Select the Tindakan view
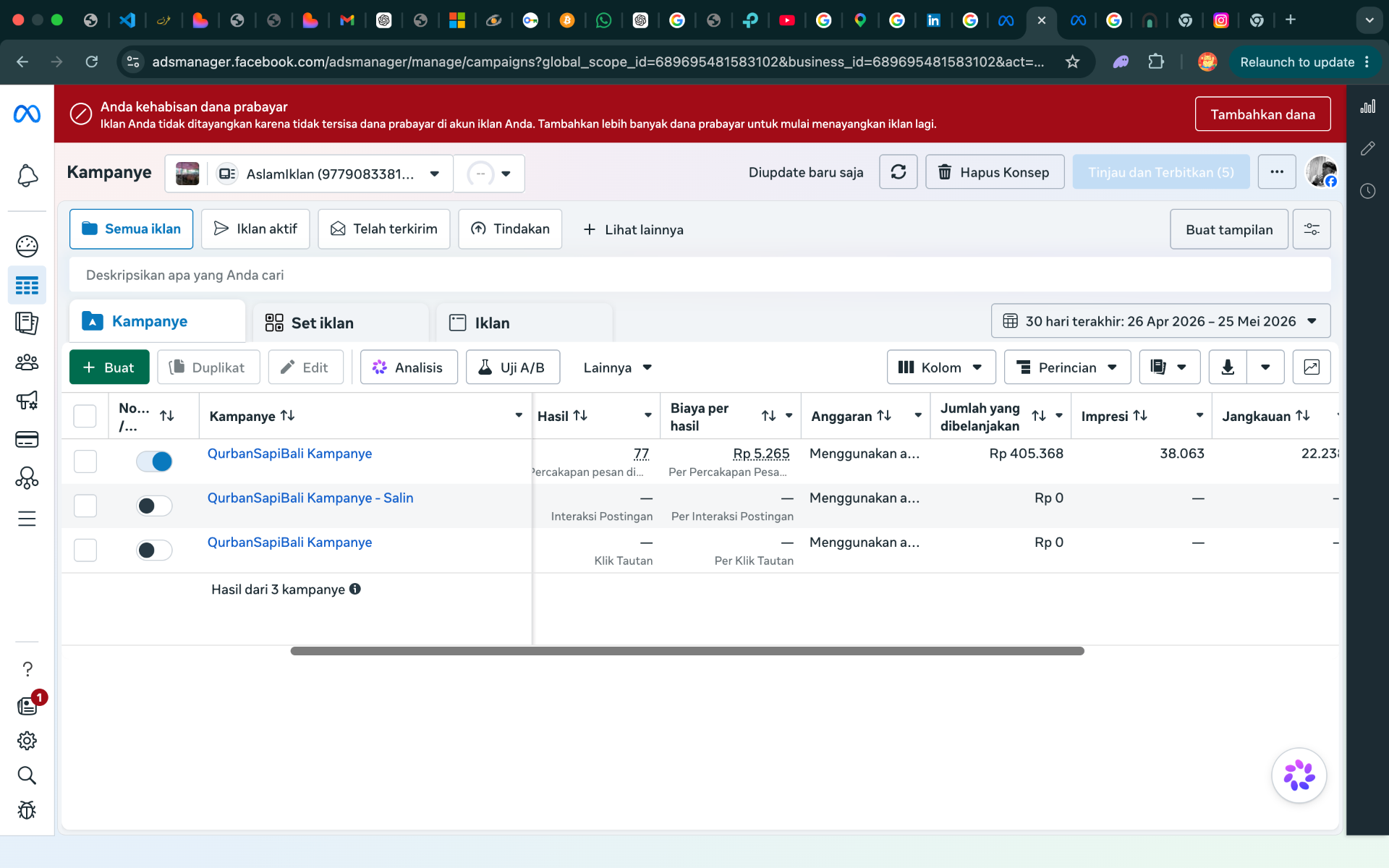This screenshot has height=868, width=1389. (x=510, y=229)
